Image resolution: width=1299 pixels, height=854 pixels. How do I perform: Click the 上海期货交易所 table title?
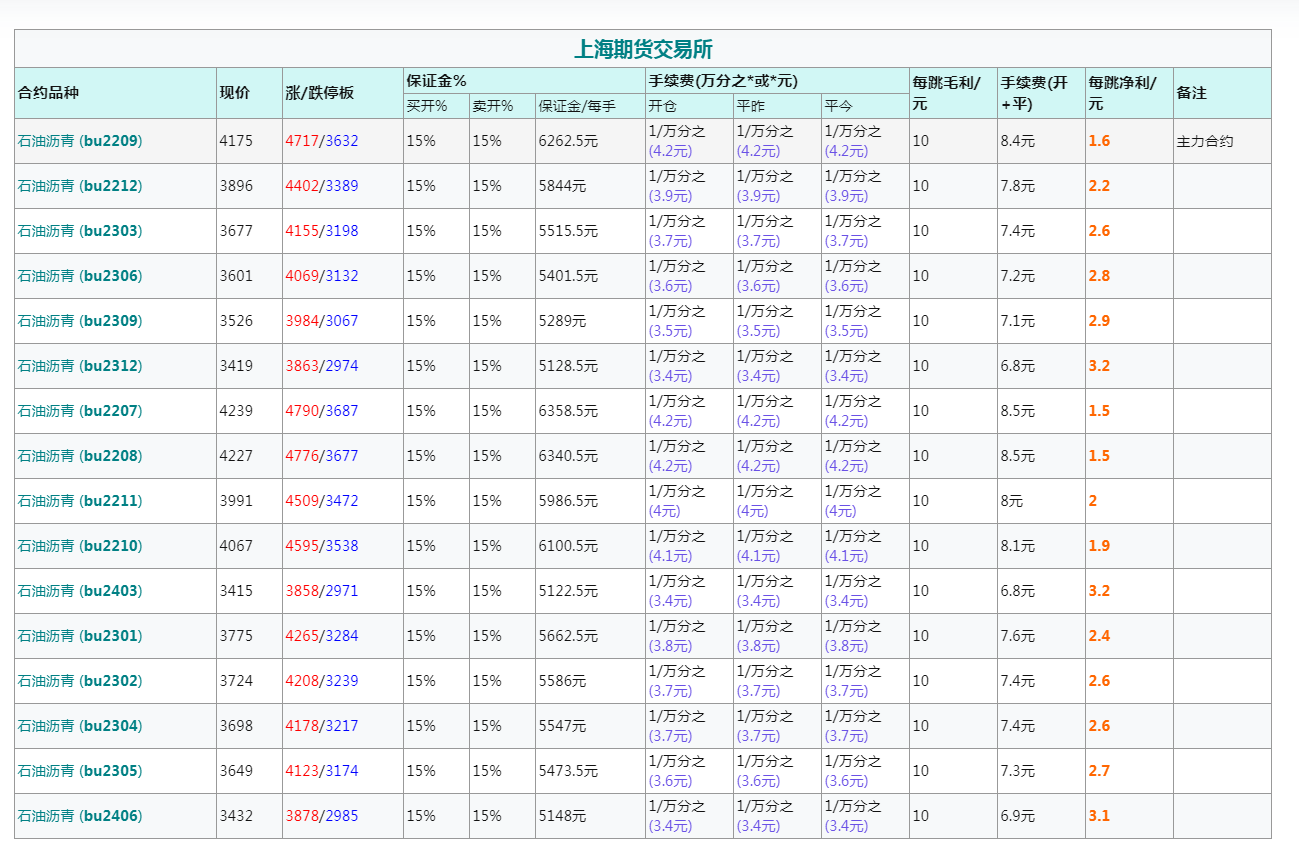point(643,49)
